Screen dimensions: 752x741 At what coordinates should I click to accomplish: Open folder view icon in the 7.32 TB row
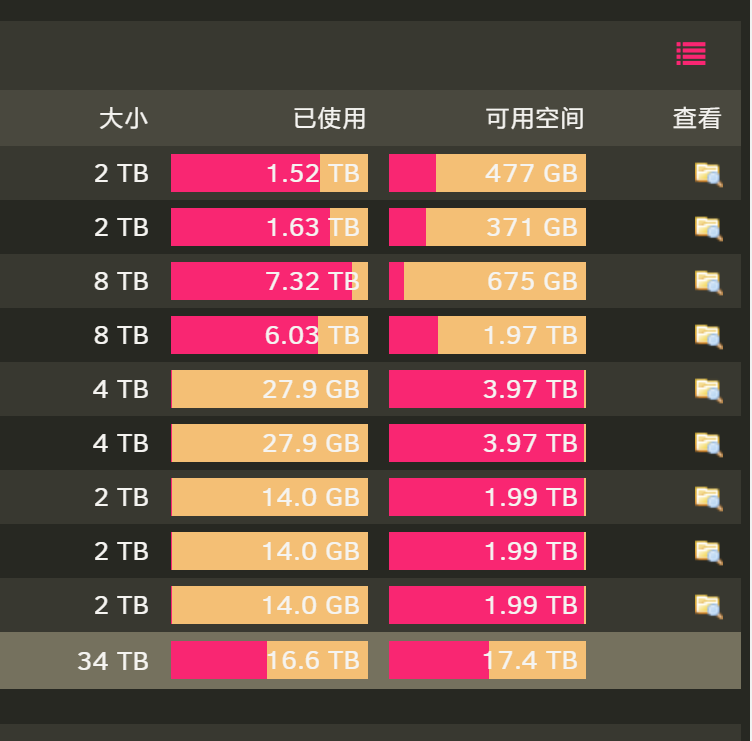click(708, 282)
